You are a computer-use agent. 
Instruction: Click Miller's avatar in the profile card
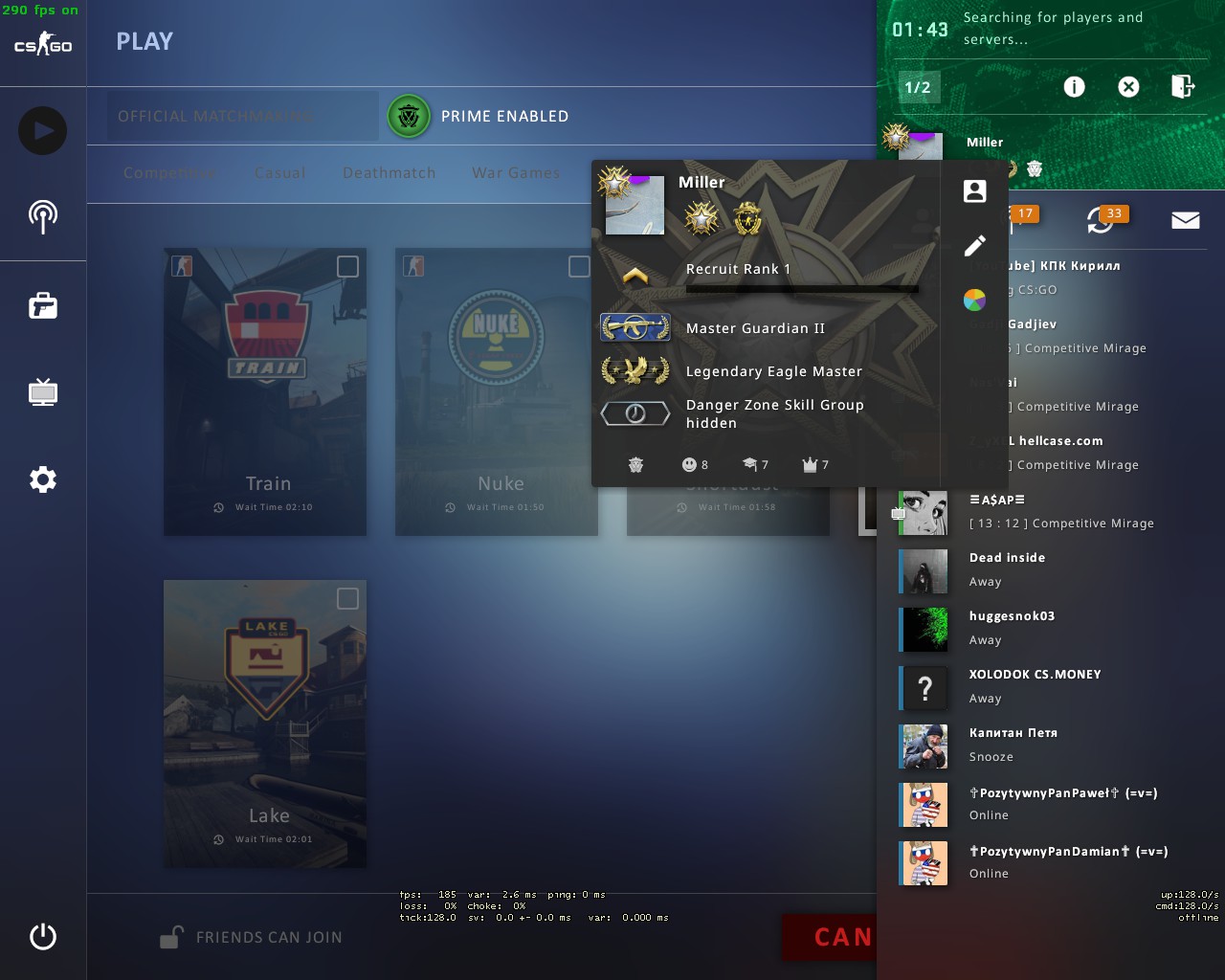[x=635, y=205]
